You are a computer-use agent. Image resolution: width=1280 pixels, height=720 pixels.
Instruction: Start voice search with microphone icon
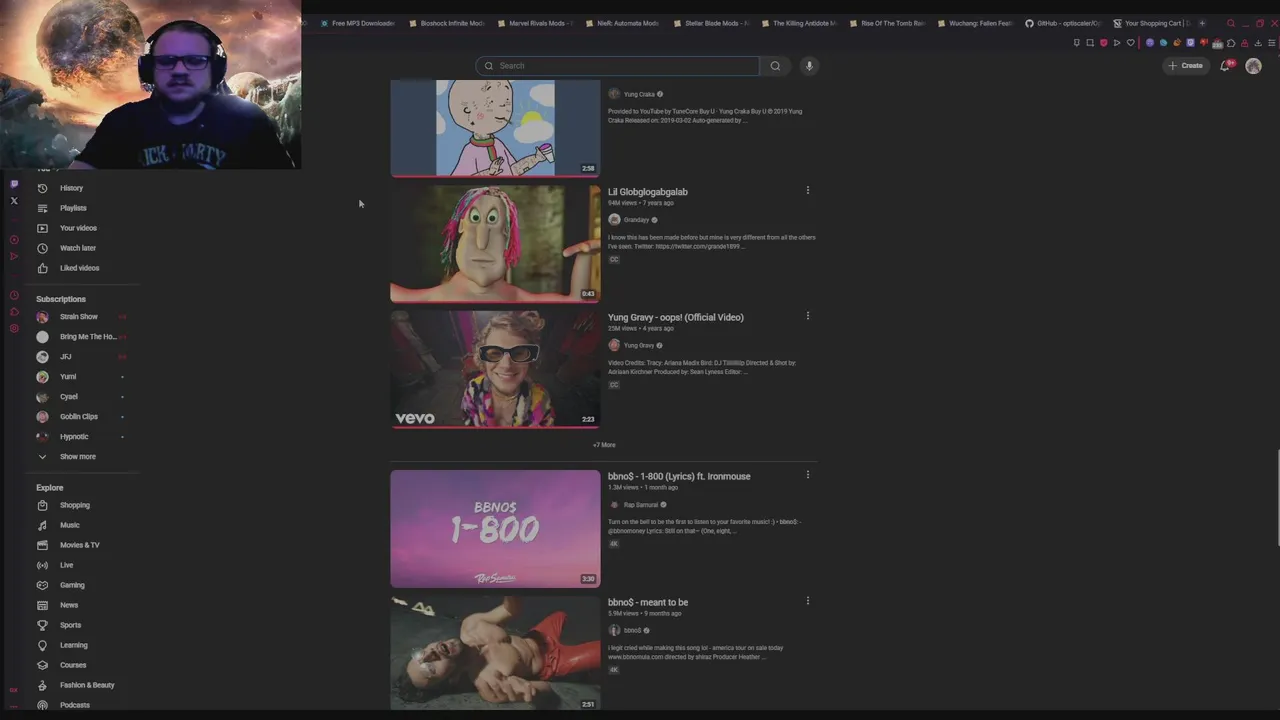pos(809,66)
